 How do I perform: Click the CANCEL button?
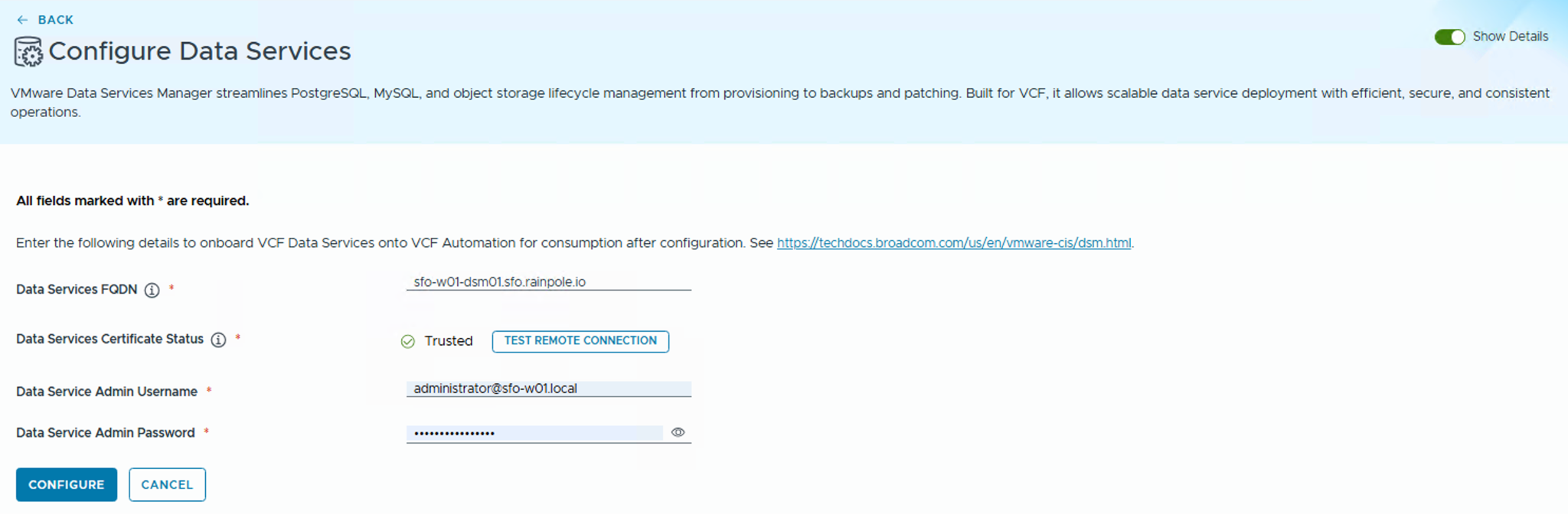click(x=167, y=484)
